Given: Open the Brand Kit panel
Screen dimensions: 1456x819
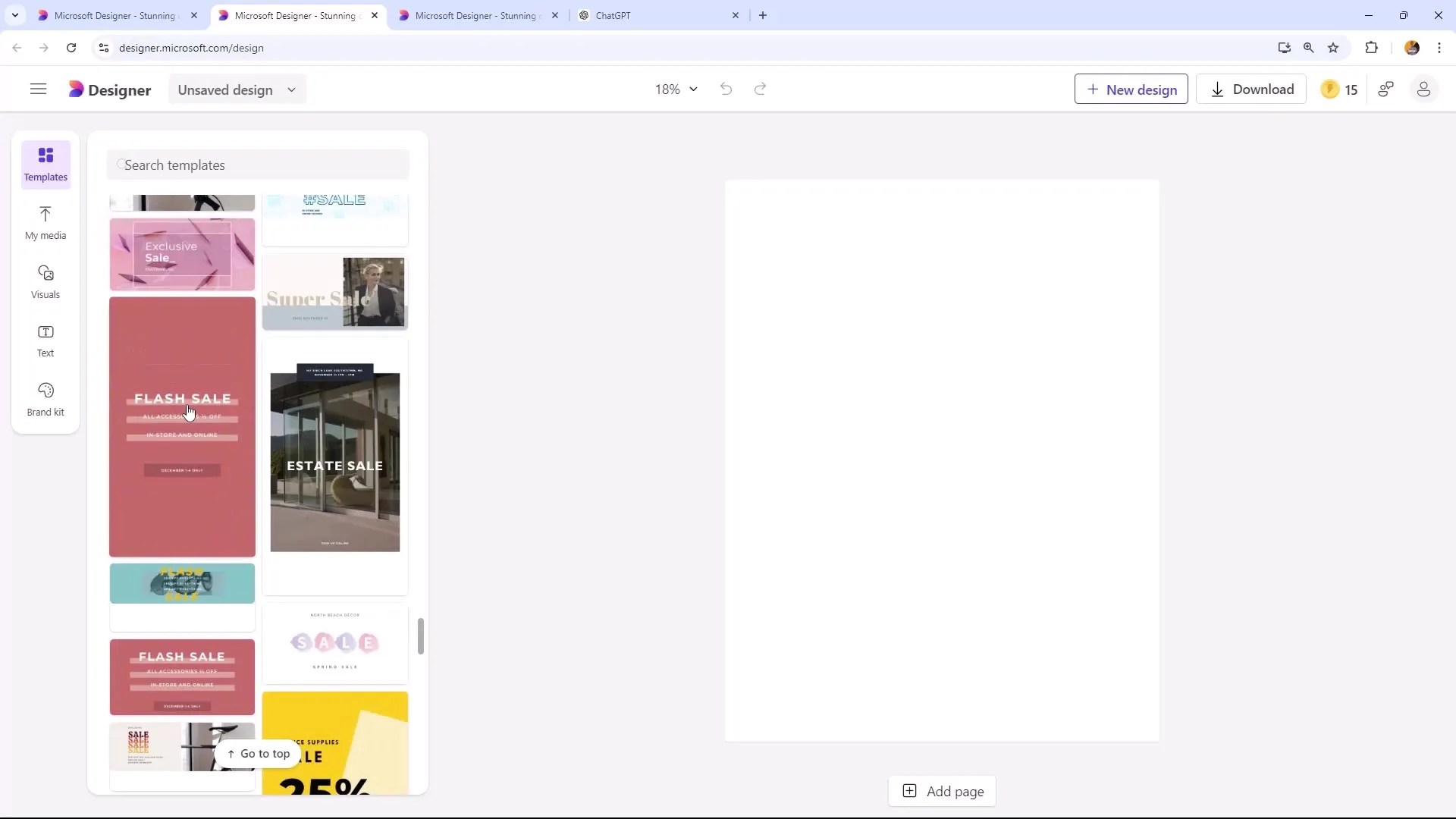Looking at the screenshot, I should coord(45,398).
